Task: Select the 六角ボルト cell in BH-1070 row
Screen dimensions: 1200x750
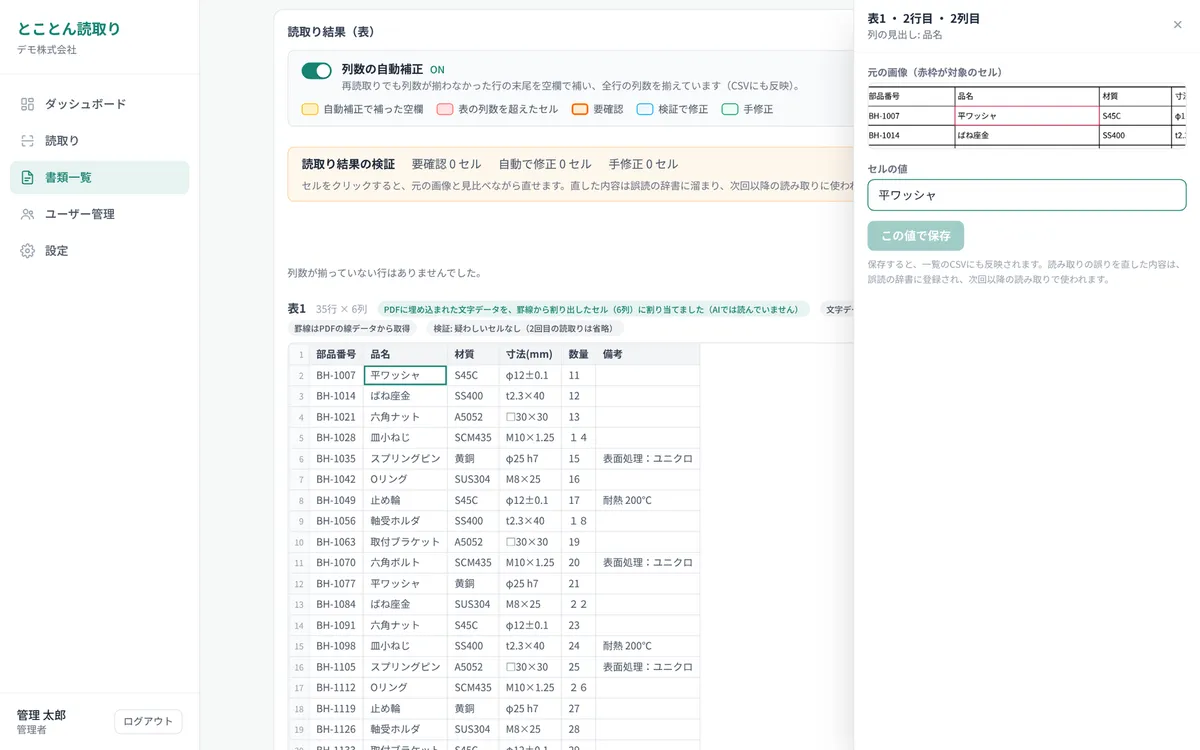Action: click(x=406, y=563)
